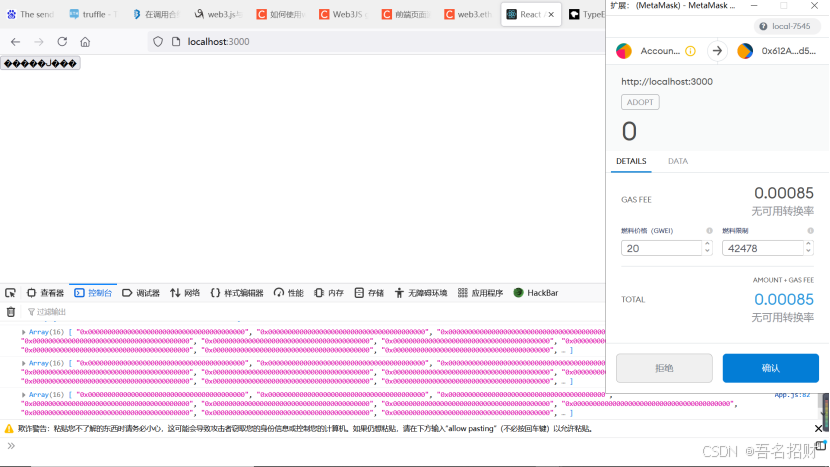
Task: Switch to the DETAILS tab in MetaMask
Action: [631, 161]
